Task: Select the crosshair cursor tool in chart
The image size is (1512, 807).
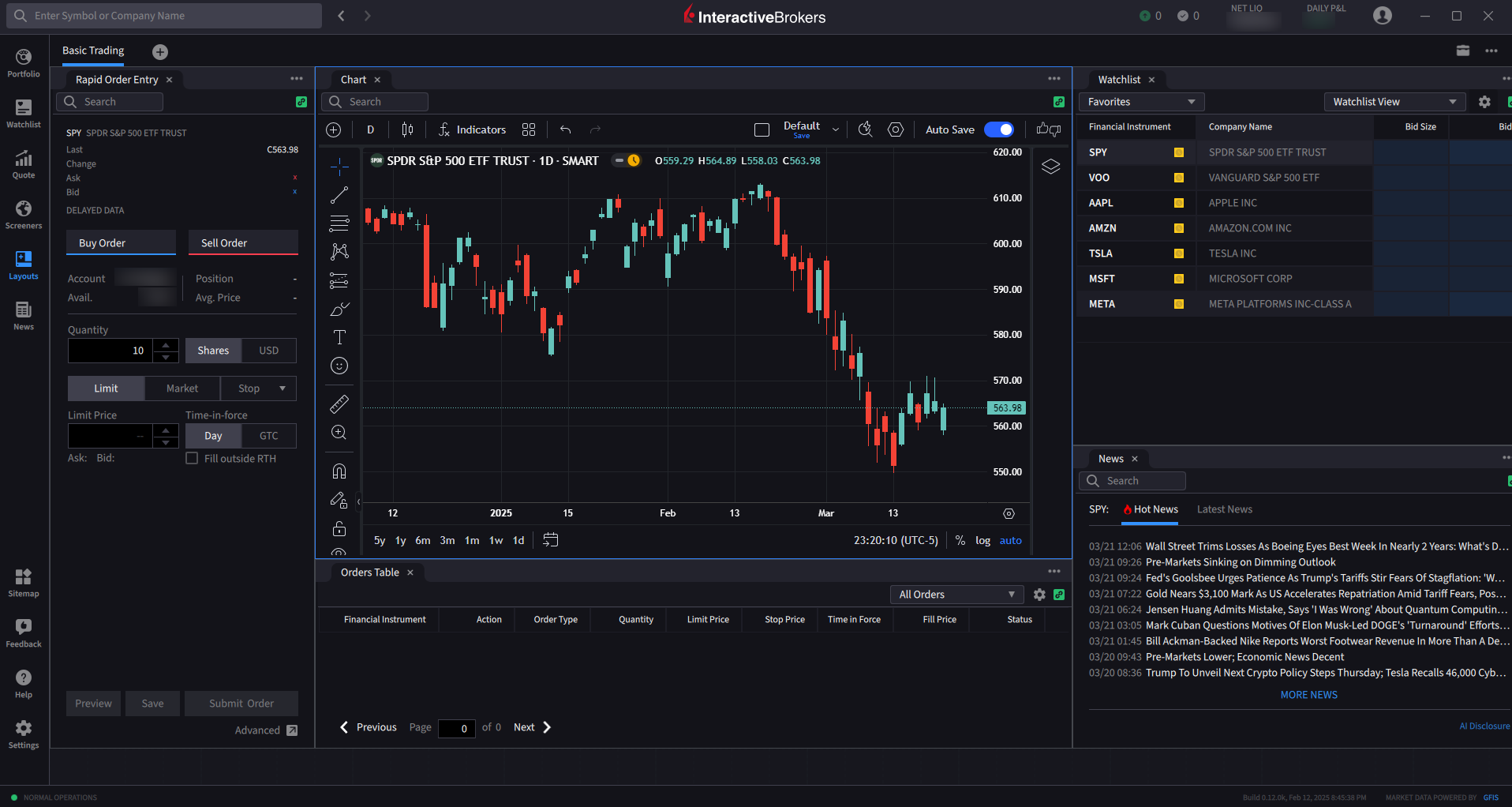Action: pos(339,166)
